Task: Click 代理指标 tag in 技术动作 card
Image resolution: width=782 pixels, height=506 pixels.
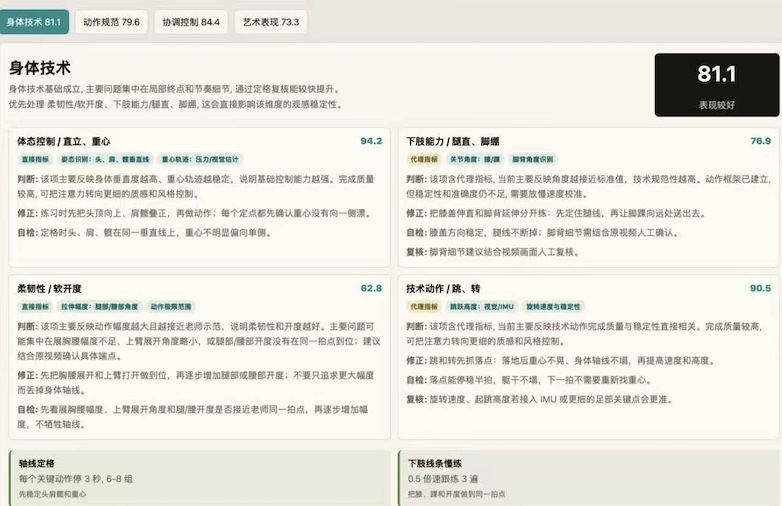Action: point(424,307)
